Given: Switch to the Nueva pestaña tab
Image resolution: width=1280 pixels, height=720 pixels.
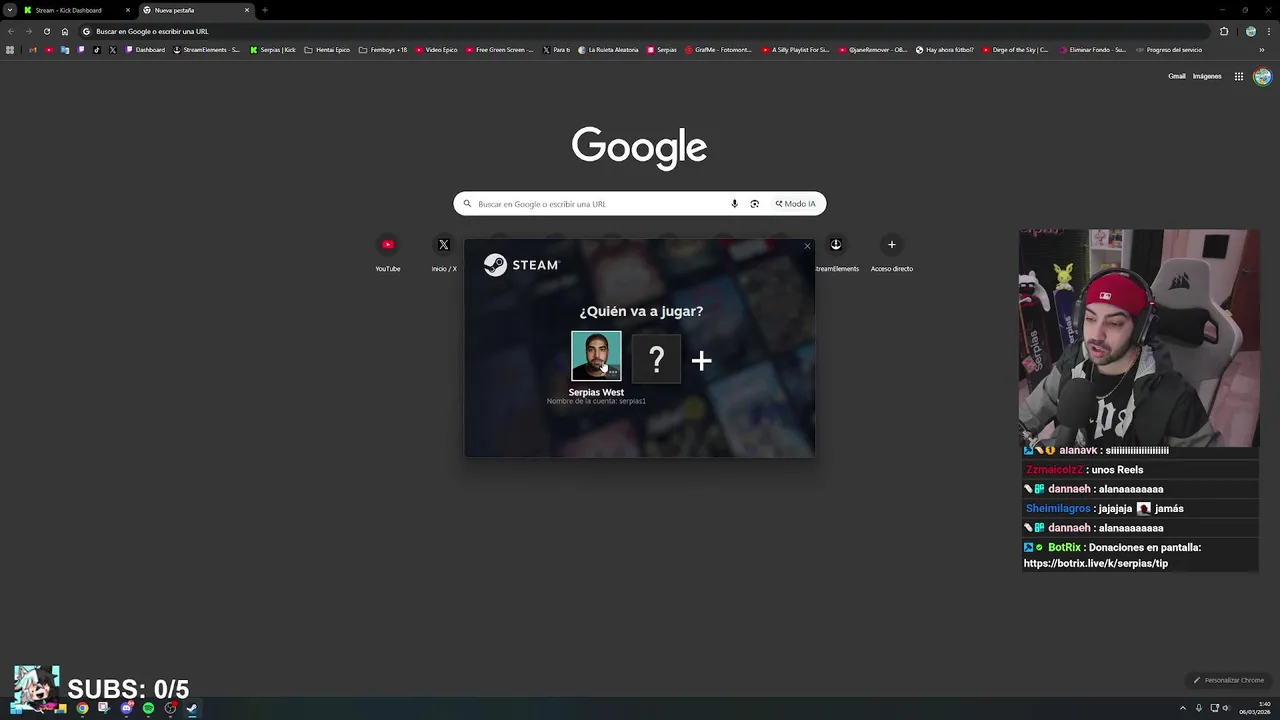Looking at the screenshot, I should pos(195,10).
